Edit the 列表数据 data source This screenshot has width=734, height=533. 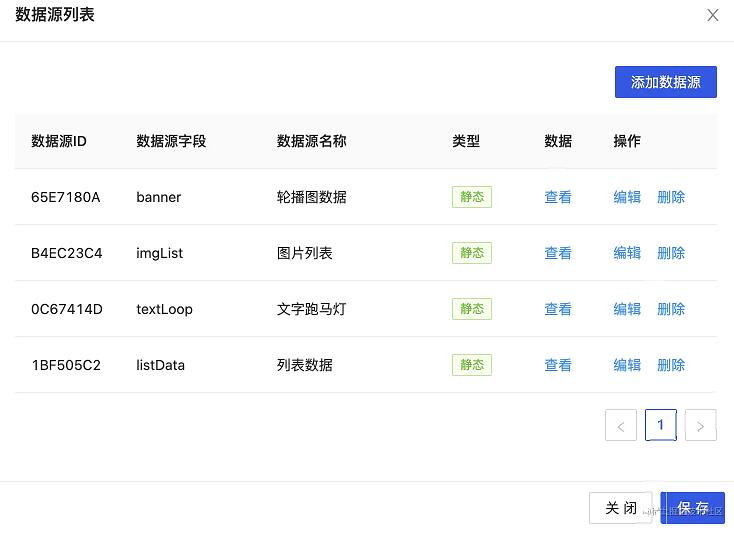click(x=627, y=365)
